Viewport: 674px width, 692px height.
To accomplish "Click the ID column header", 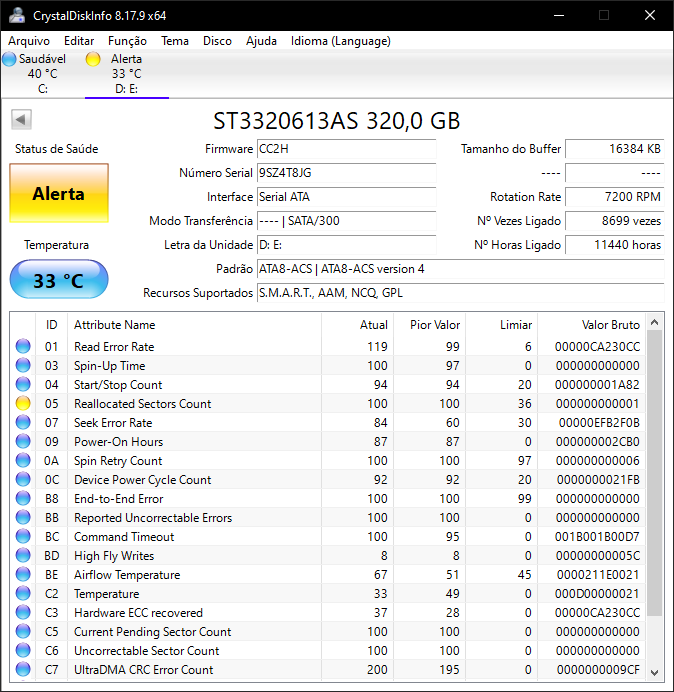I will [51, 325].
